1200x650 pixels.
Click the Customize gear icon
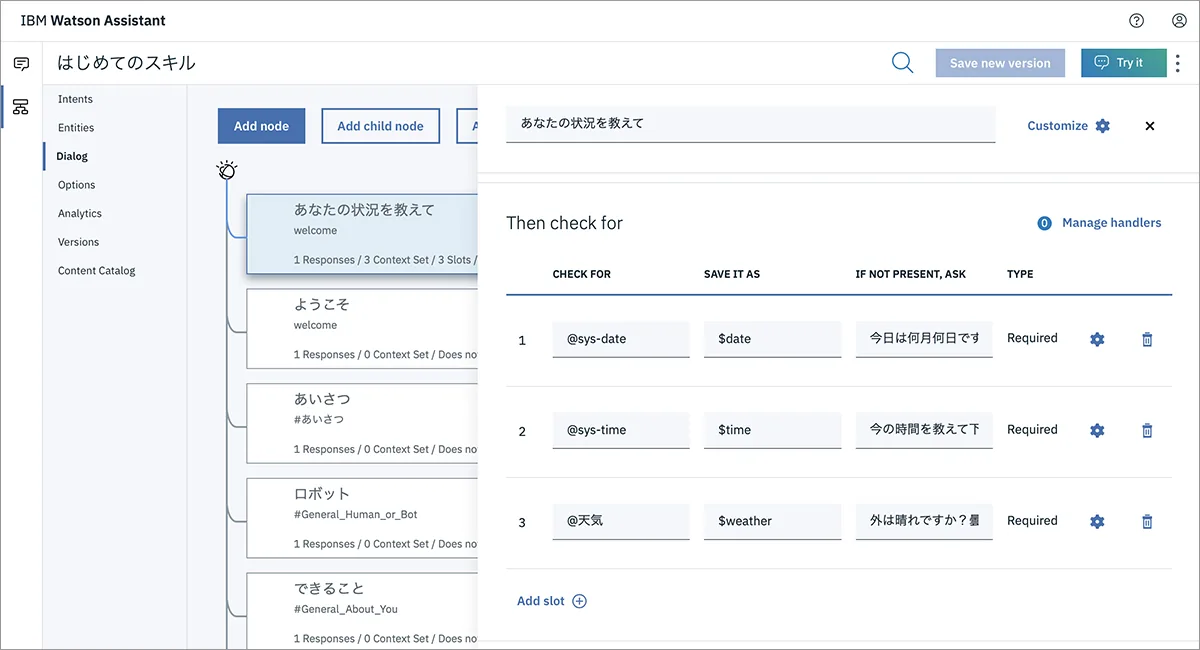pos(1103,126)
